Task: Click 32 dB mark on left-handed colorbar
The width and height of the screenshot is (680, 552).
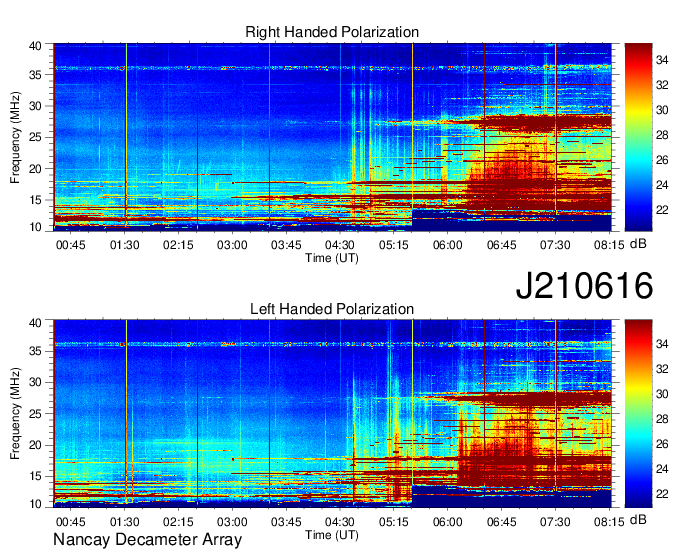Action: [x=662, y=369]
